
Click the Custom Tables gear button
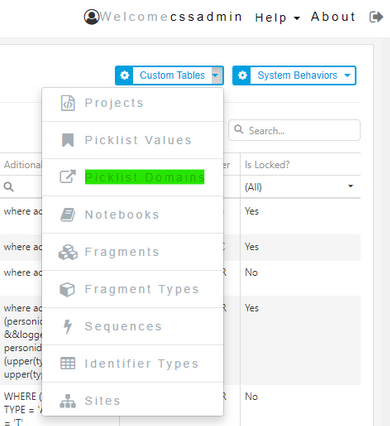point(124,75)
